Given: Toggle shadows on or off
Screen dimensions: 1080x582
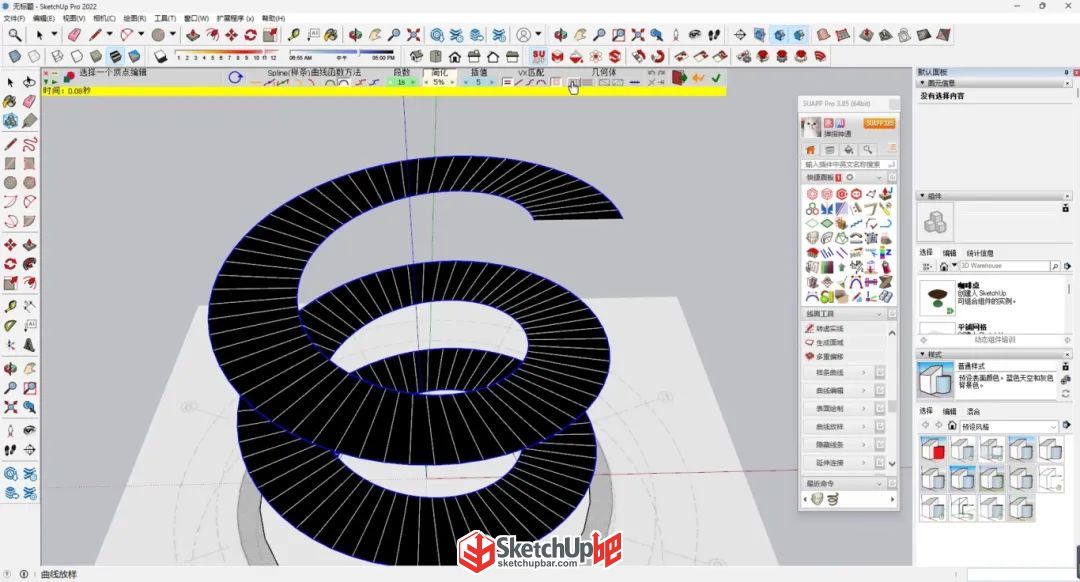Looking at the screenshot, I should point(160,56).
